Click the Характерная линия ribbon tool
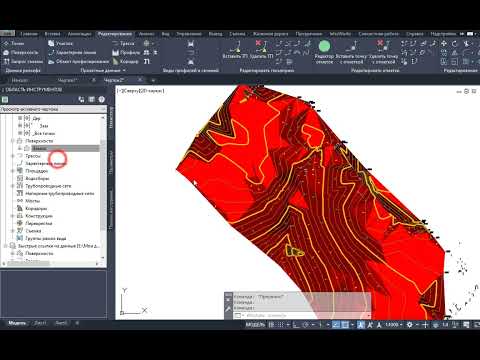 (72, 53)
